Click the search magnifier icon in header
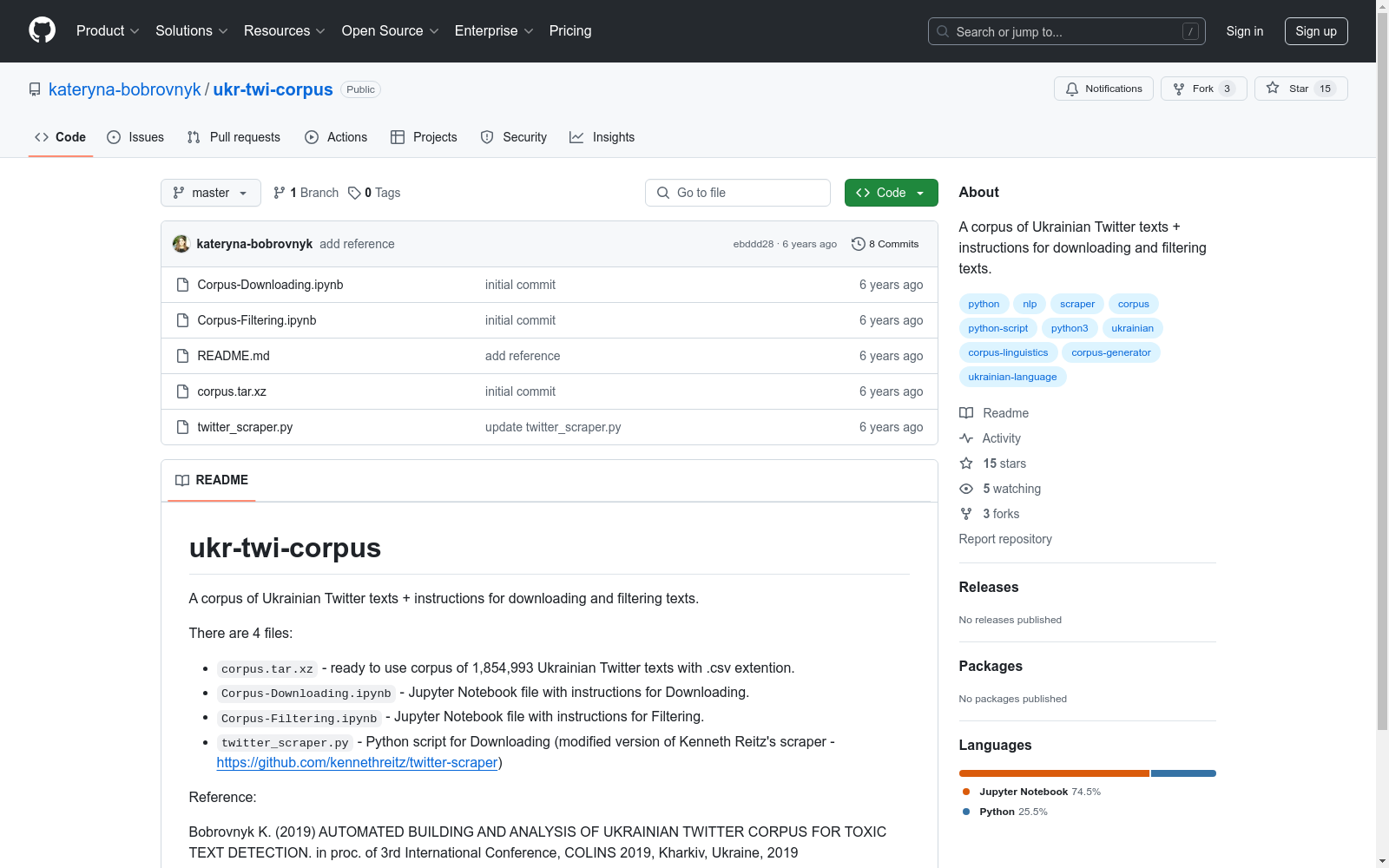 943,31
